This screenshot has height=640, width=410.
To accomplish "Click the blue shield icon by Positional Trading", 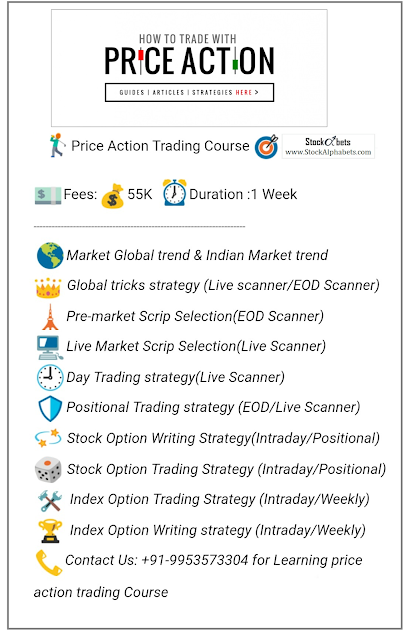I will tap(50, 409).
